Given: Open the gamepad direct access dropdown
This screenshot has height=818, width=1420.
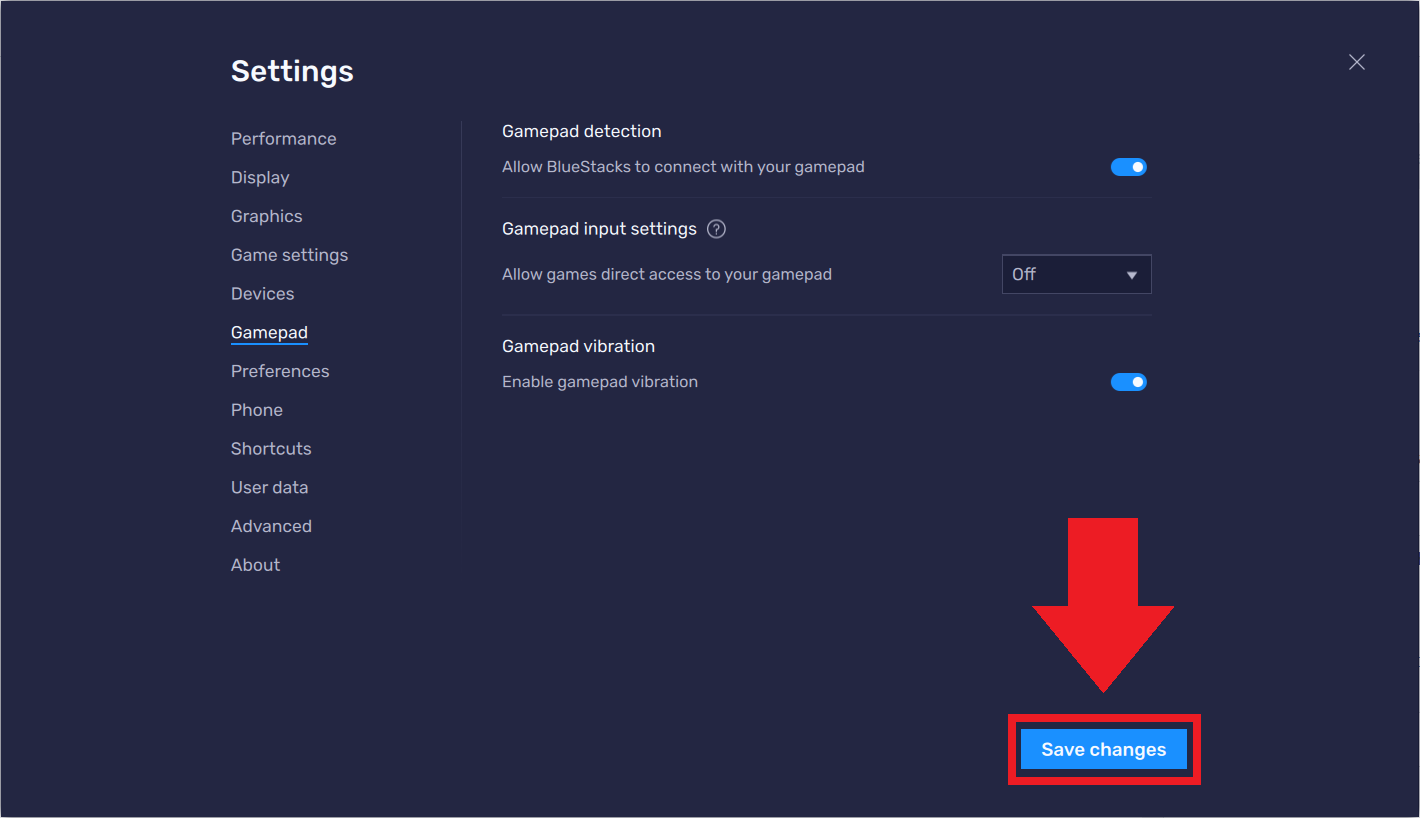Looking at the screenshot, I should click(1076, 274).
